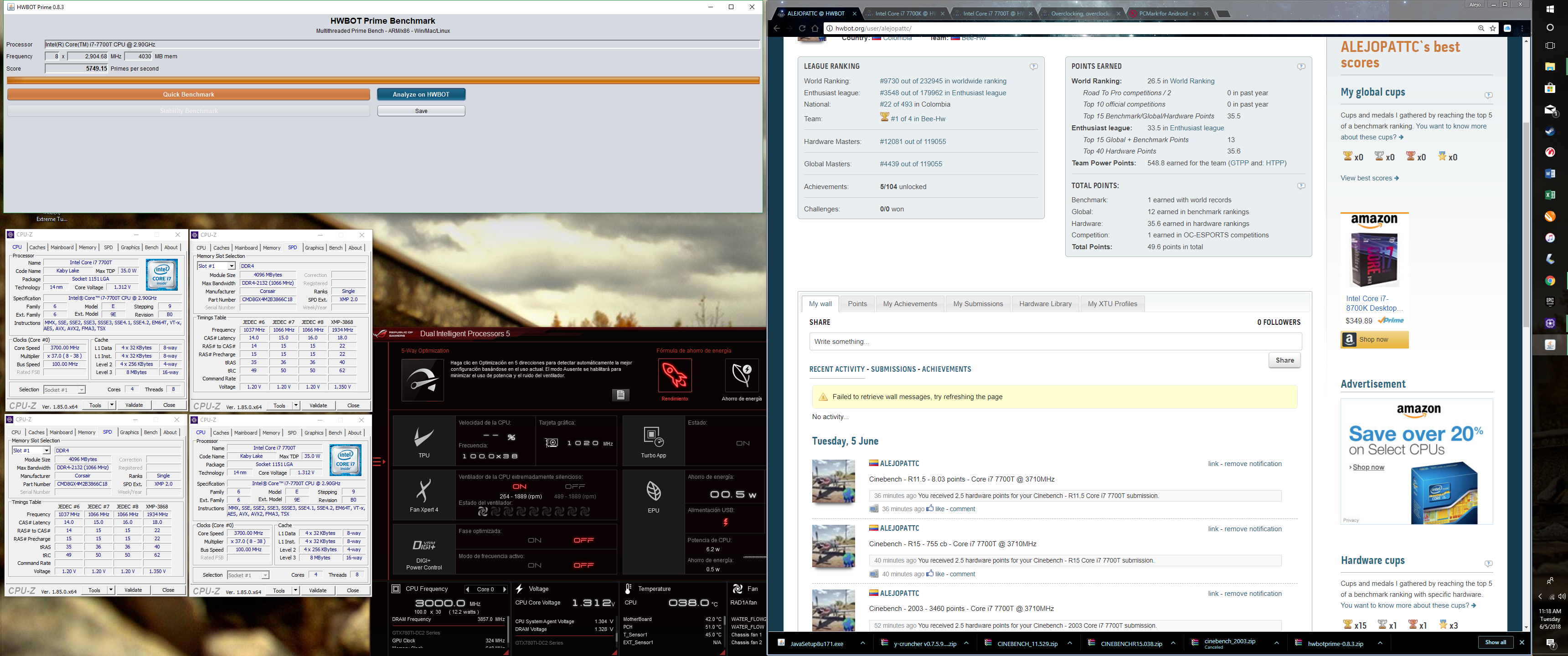Select the Rendimiento rocket icon
Viewport: 1568px width, 656px height.
coord(675,375)
